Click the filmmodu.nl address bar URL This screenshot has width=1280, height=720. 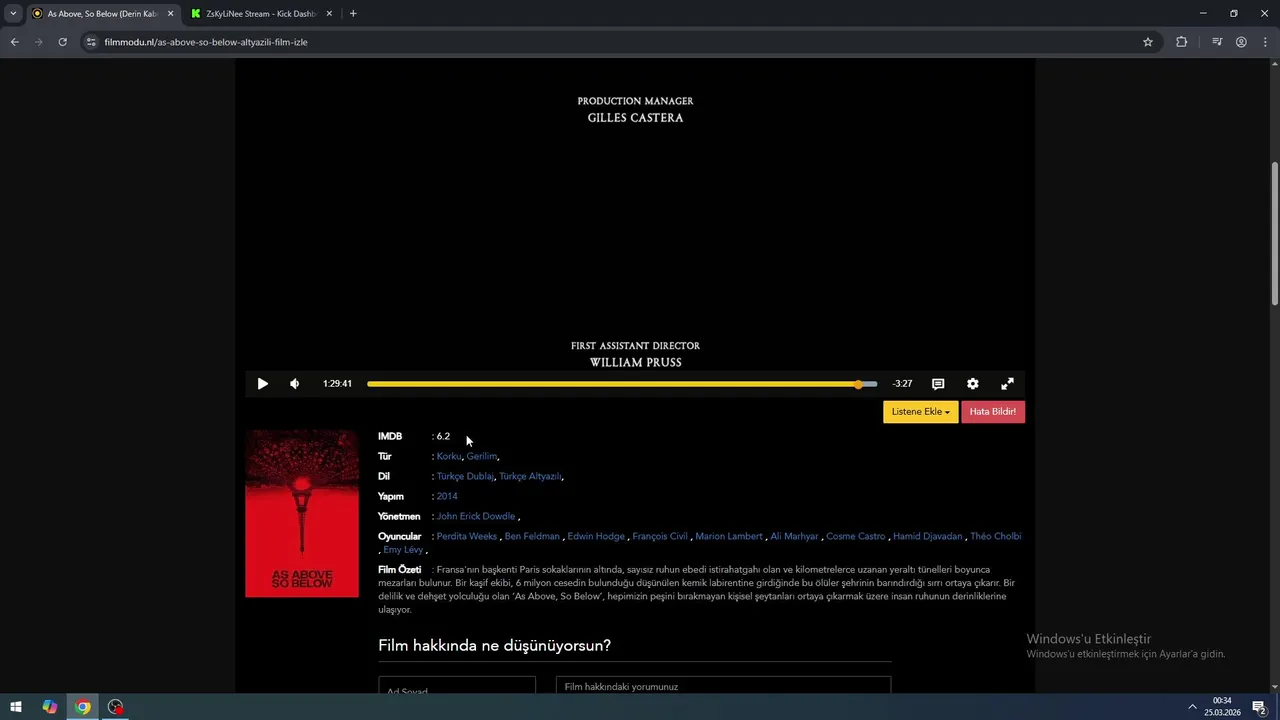[x=206, y=43]
